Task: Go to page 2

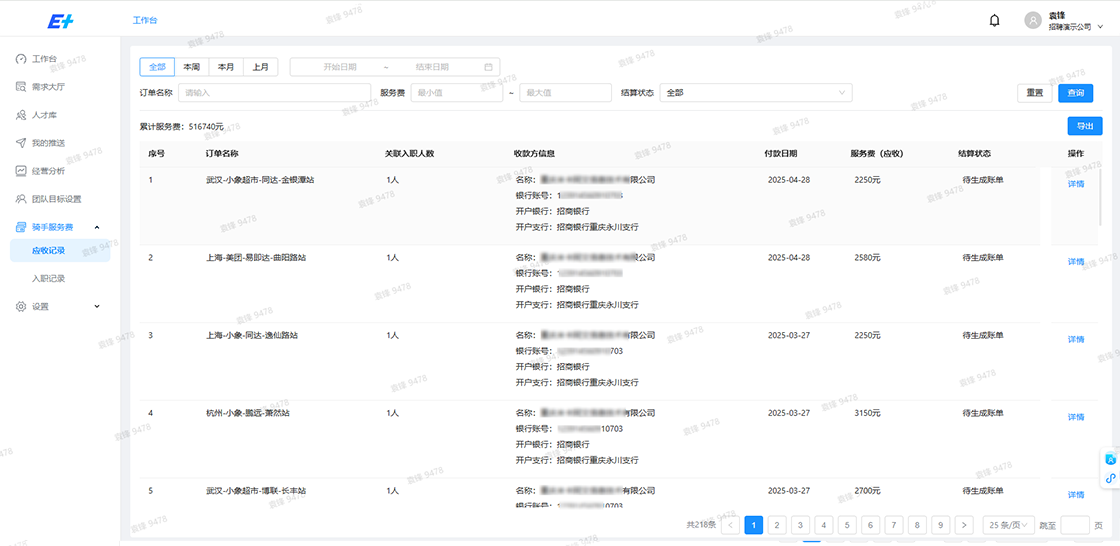Action: click(777, 525)
